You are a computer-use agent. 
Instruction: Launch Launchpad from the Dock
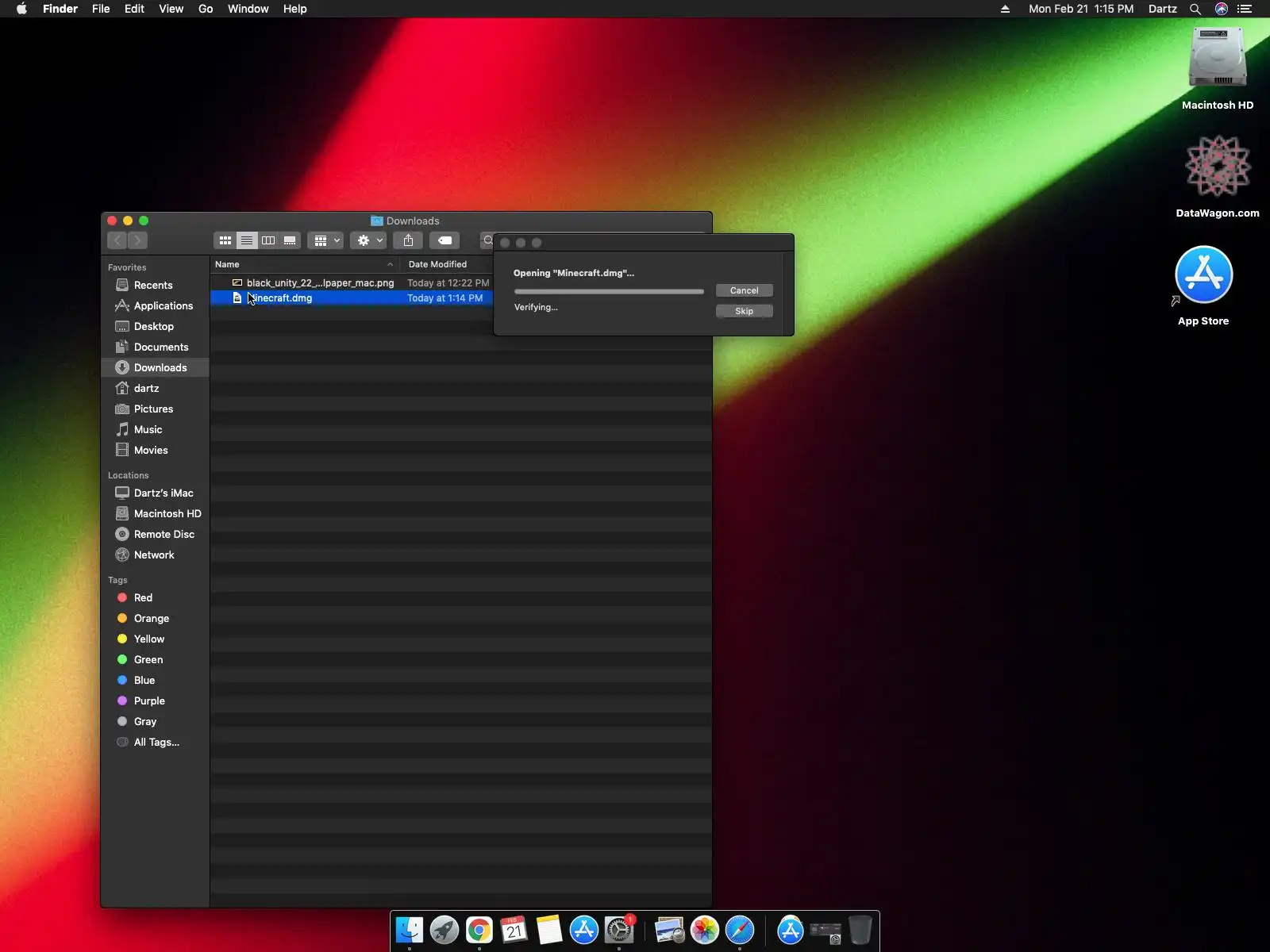[x=444, y=930]
